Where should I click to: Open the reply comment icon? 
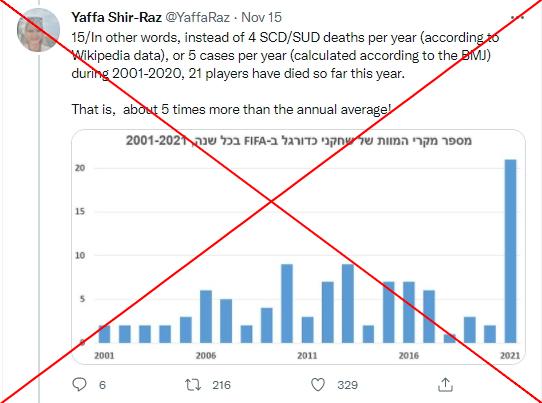(79, 384)
